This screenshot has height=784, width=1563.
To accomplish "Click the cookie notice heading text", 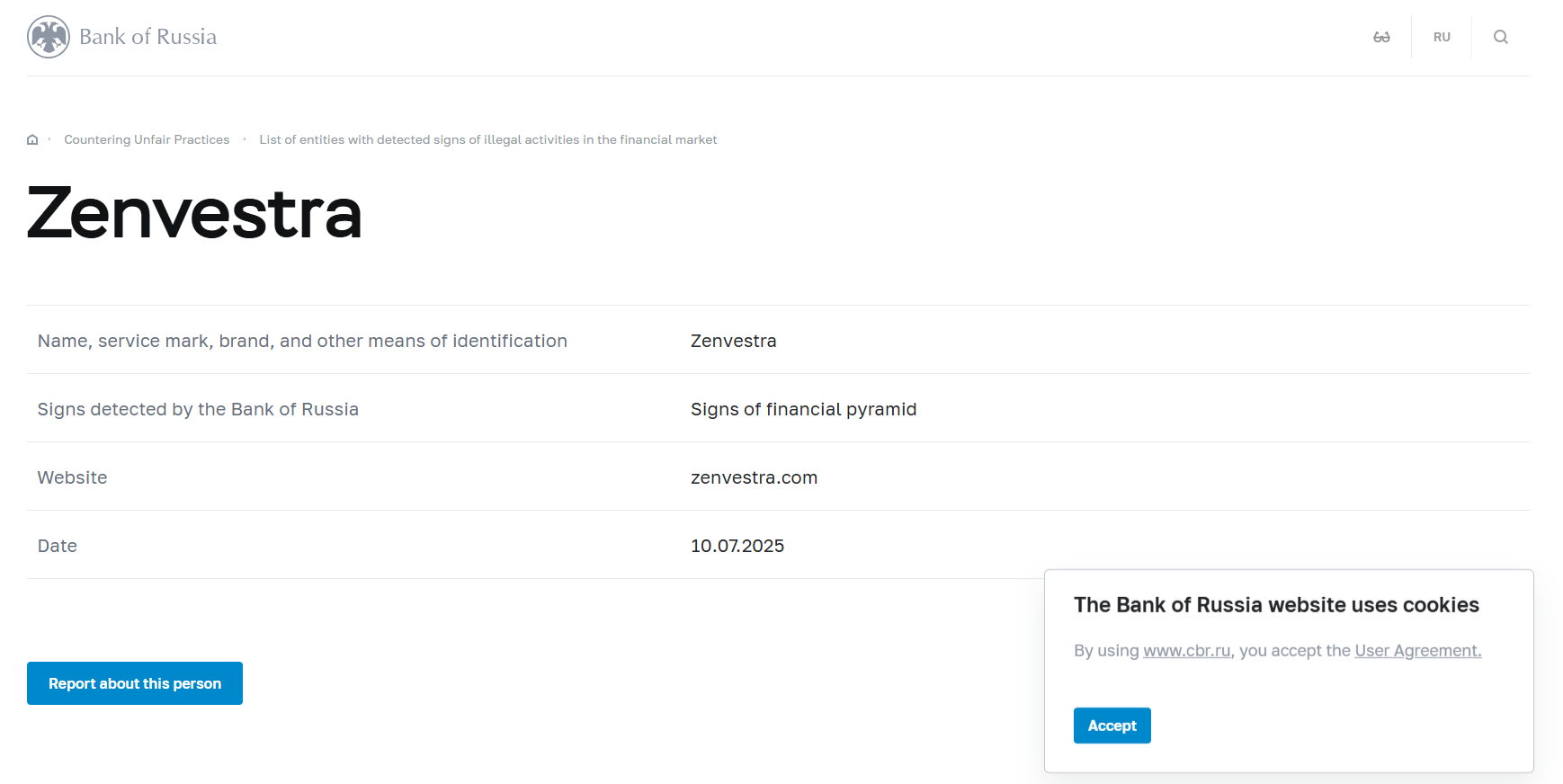I will coord(1276,605).
